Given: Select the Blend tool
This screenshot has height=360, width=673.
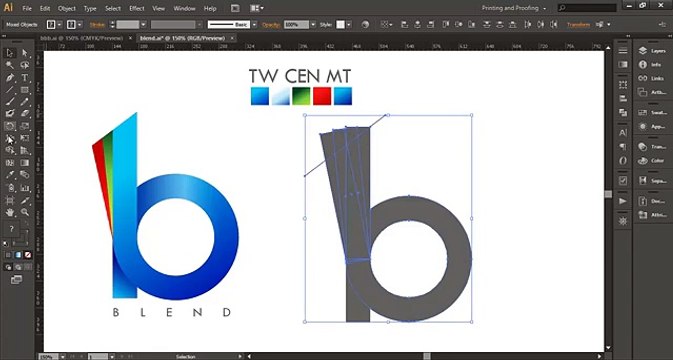Looking at the screenshot, I should click(25, 175).
